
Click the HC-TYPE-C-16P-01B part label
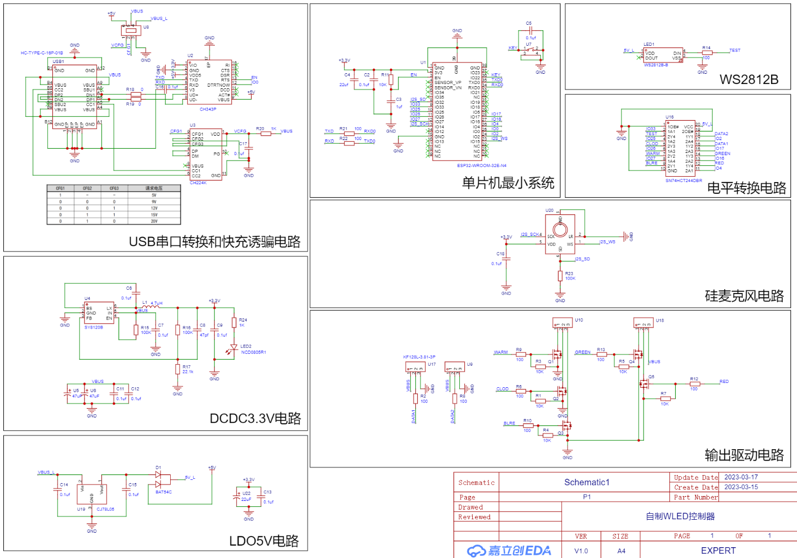coord(42,53)
